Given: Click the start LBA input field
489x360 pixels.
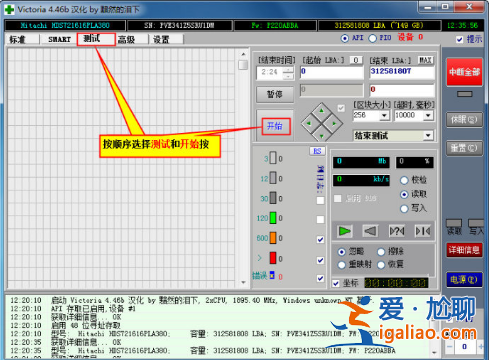Looking at the screenshot, I should coord(332,72).
